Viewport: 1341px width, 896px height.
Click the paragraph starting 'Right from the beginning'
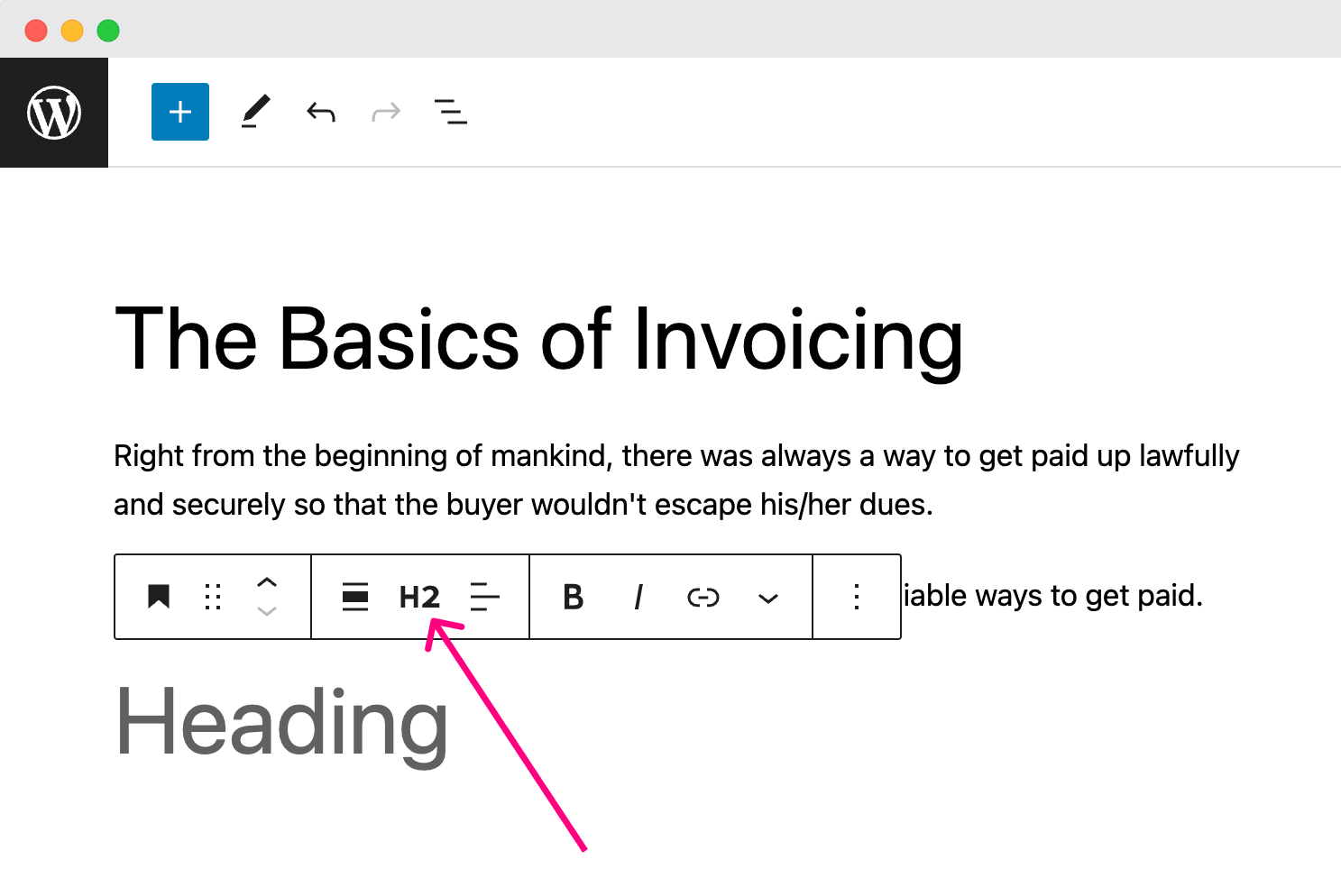(676, 480)
